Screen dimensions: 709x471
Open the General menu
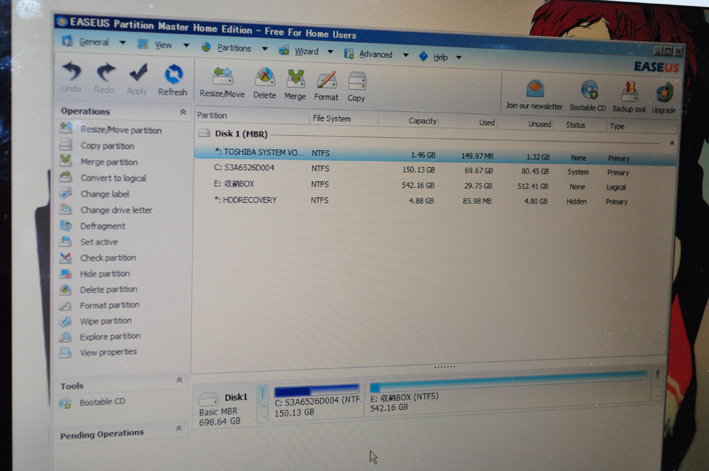(x=94, y=42)
